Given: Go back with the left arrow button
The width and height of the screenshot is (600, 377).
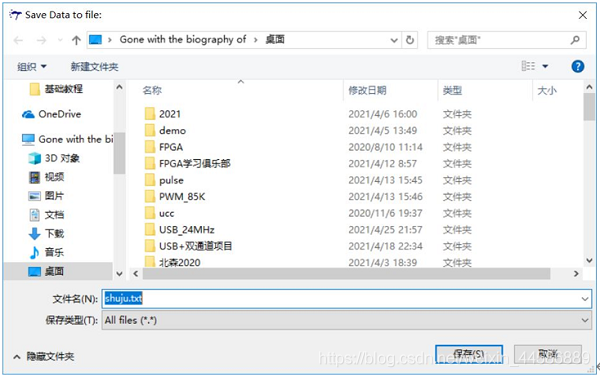Looking at the screenshot, I should click(18, 40).
